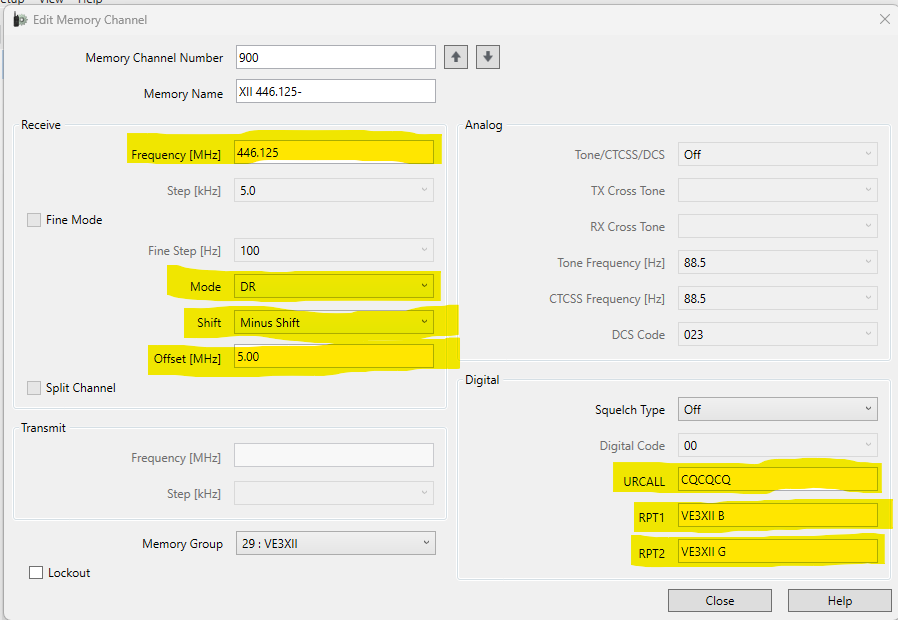Open the Squelch Type dropdown
This screenshot has width=898, height=620.
777,409
